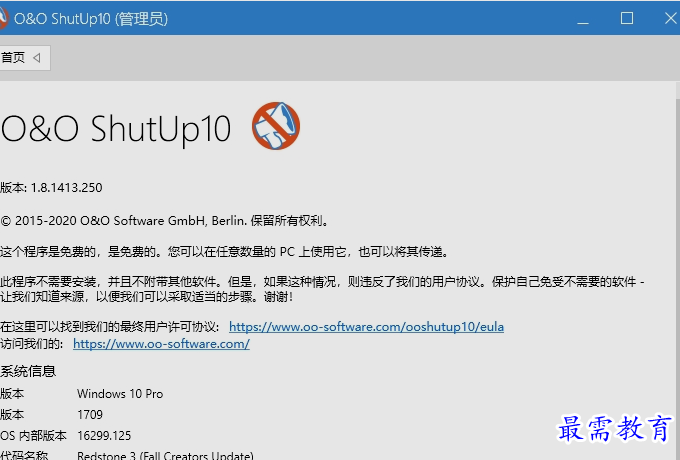This screenshot has width=680, height=460.
Task: Click the paragraph starting 此程序不需要安装
Action: click(322, 289)
